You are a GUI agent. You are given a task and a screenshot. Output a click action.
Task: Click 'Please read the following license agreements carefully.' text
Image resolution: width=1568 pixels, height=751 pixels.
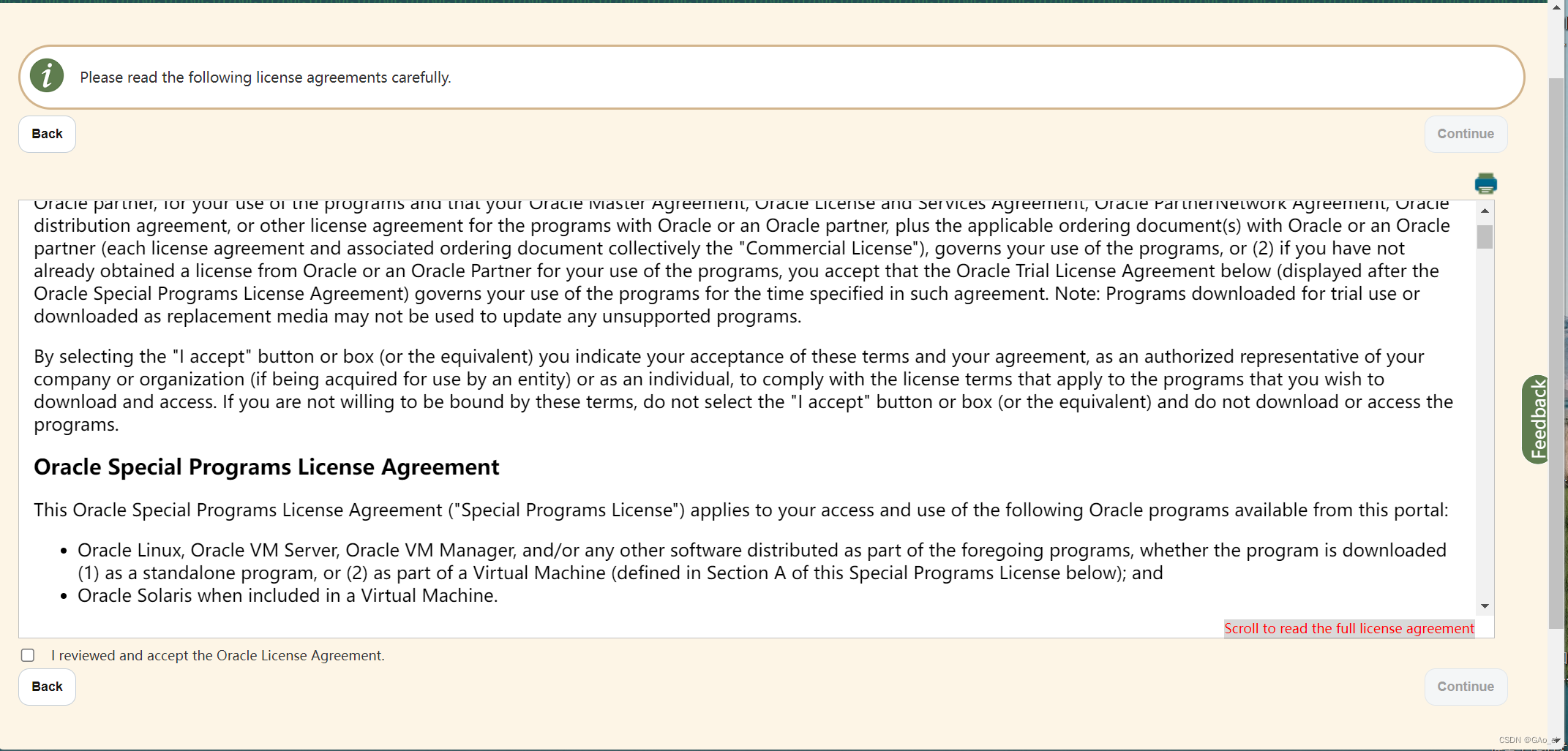(266, 78)
